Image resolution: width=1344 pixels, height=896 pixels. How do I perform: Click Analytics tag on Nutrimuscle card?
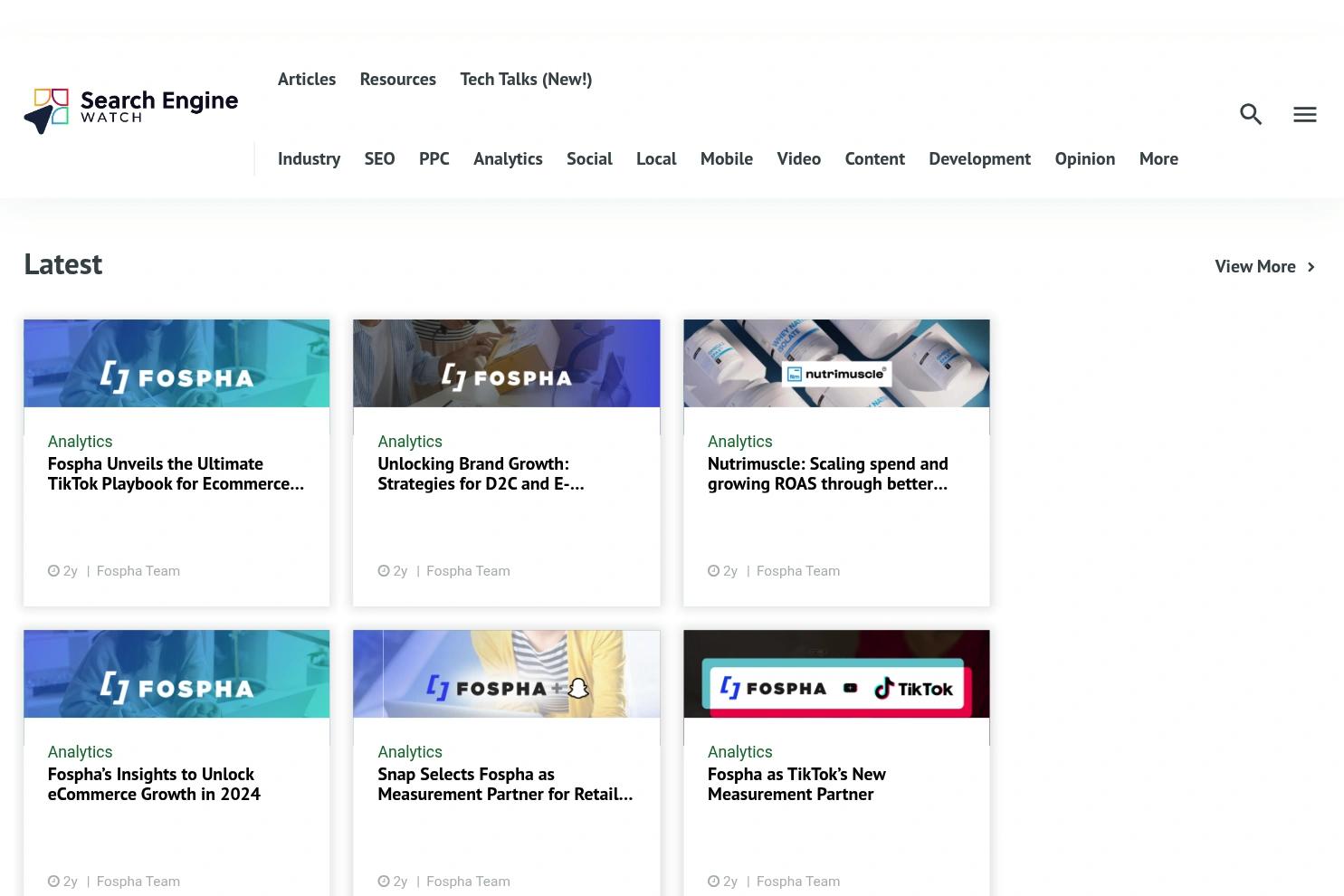tap(740, 442)
